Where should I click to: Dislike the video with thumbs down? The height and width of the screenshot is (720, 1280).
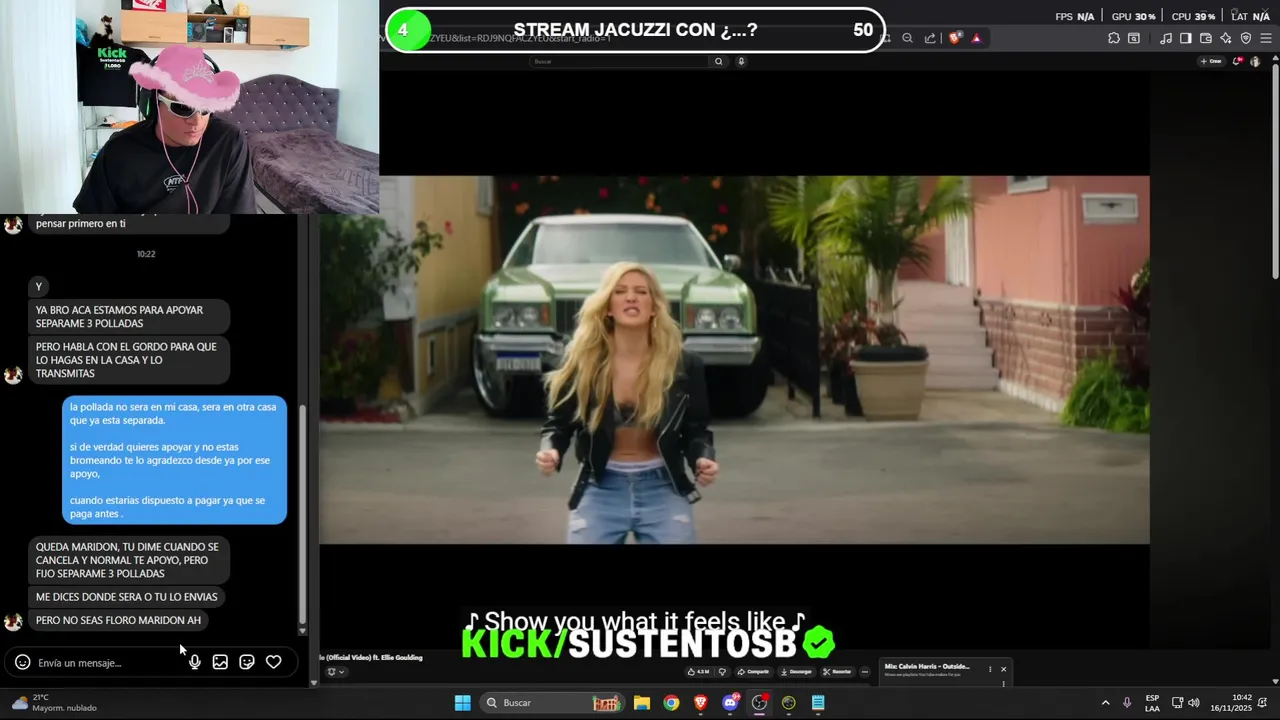tap(723, 672)
